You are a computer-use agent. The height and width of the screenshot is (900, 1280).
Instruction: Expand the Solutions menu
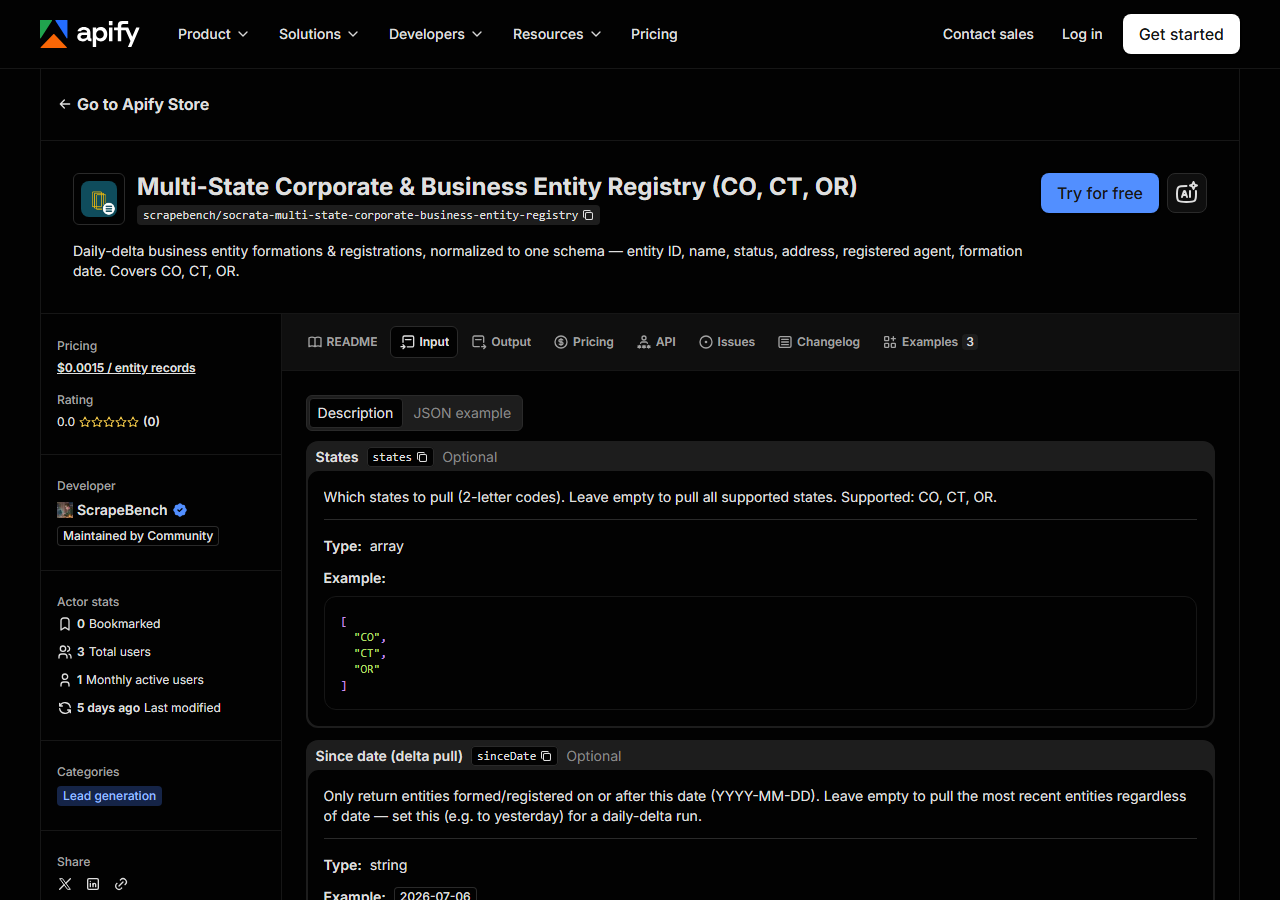[318, 34]
